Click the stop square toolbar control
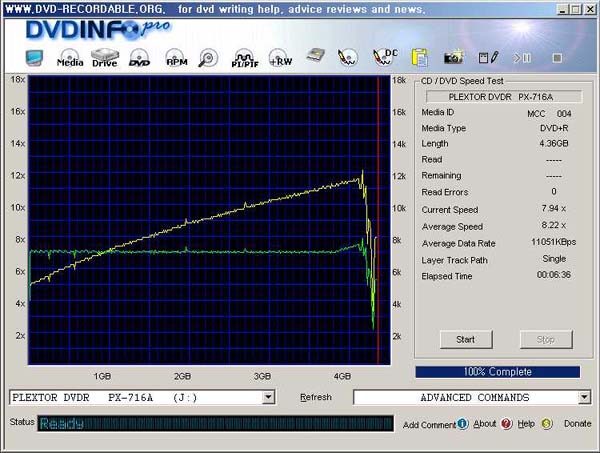Viewport: 600px width, 453px height. click(x=557, y=58)
